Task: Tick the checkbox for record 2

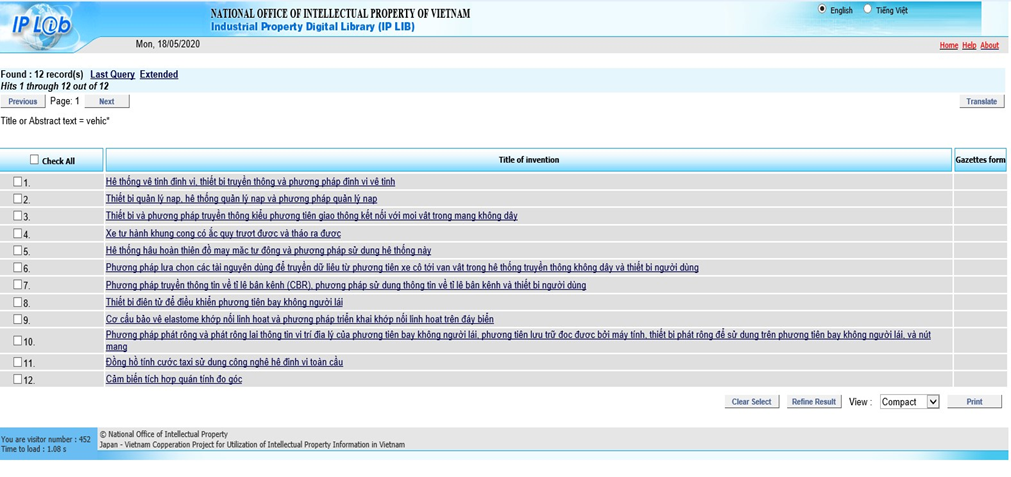Action: tap(17, 199)
